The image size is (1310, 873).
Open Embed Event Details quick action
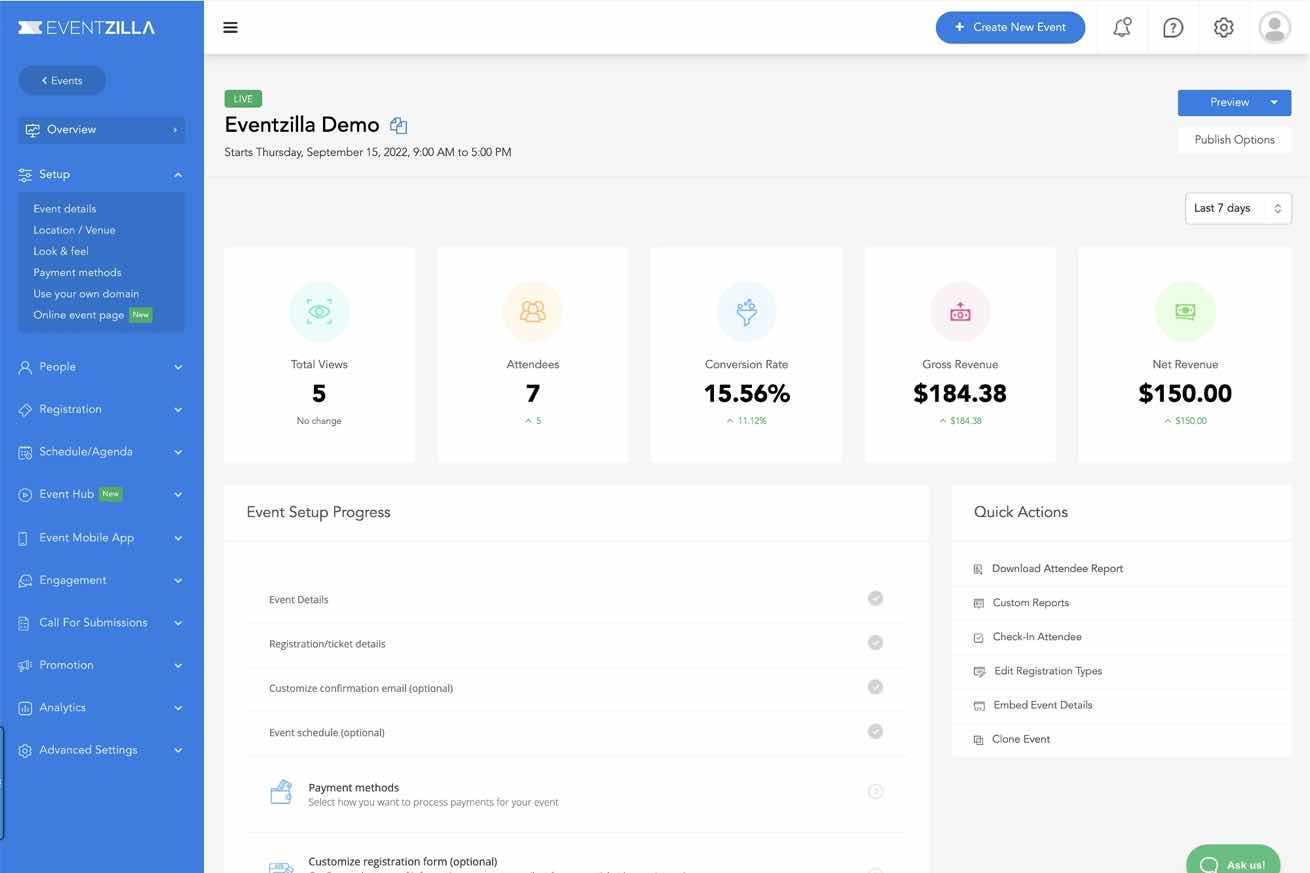click(1042, 705)
